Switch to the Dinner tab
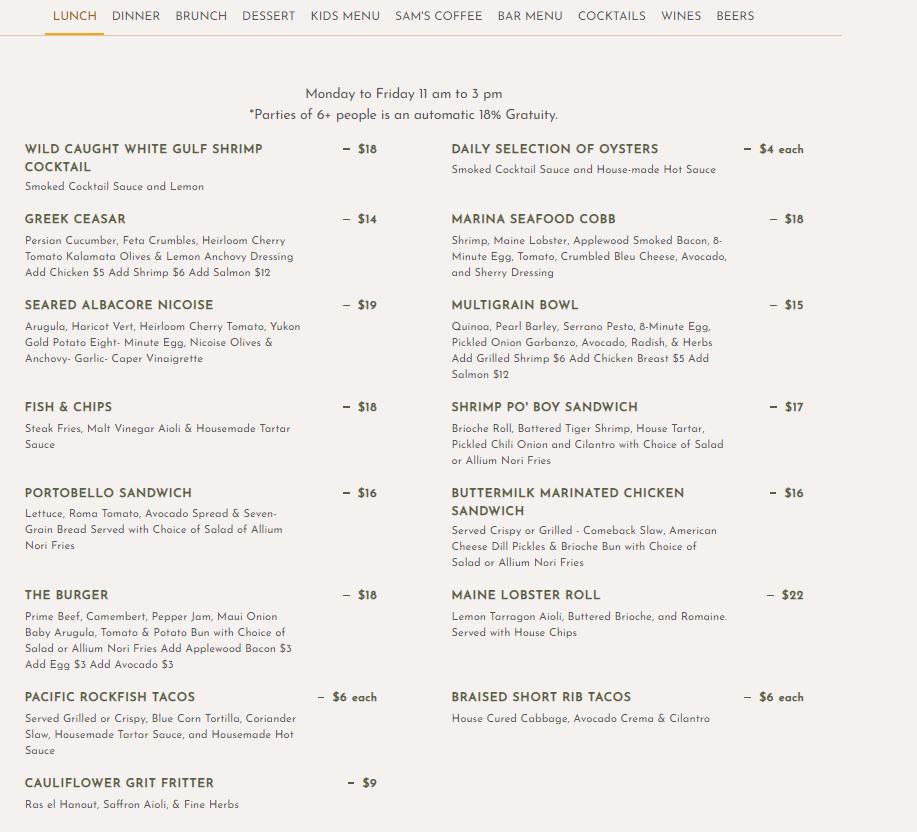The width and height of the screenshot is (917, 832). tap(136, 16)
